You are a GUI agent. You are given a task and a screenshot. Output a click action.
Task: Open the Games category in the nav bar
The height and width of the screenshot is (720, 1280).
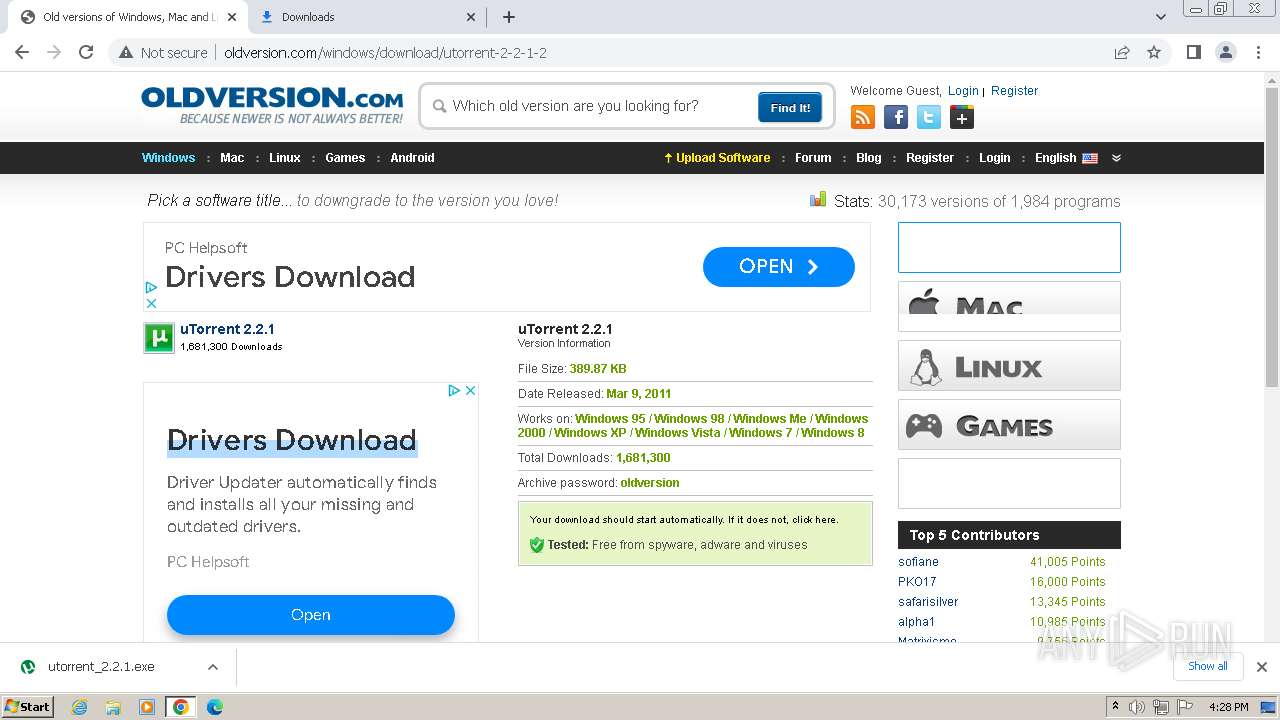345,158
